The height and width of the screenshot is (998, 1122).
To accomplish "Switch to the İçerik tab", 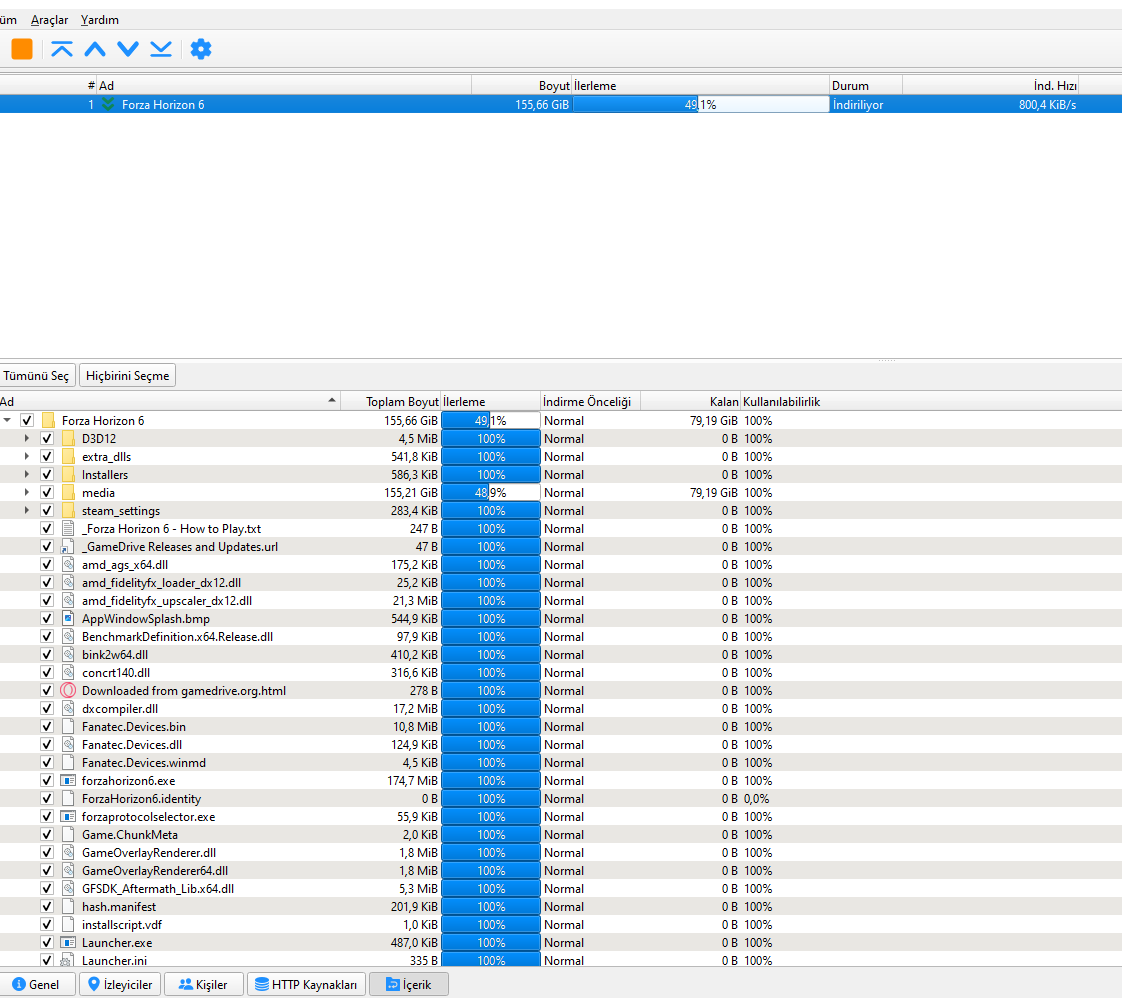I will pos(409,984).
